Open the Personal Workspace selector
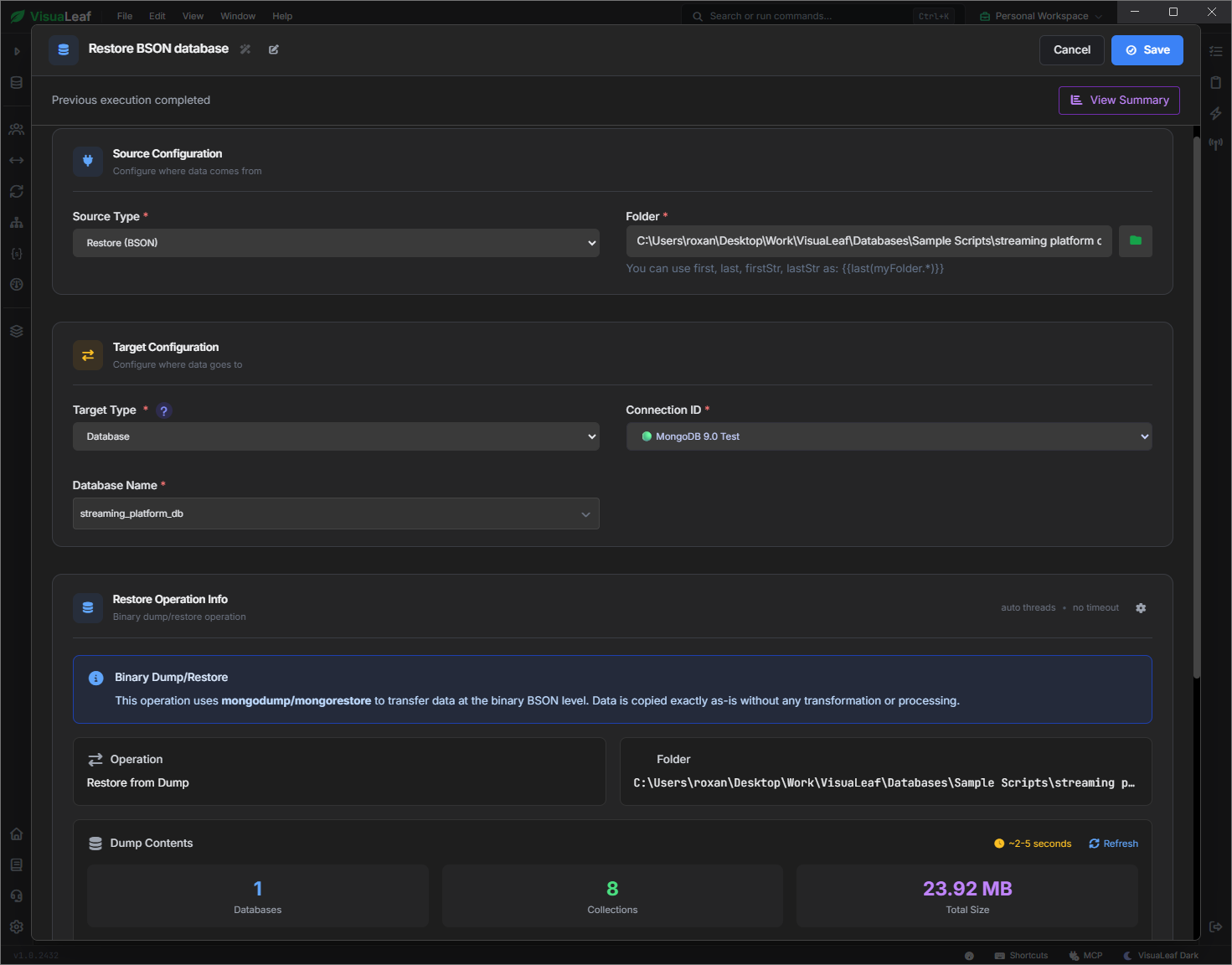Image resolution: width=1232 pixels, height=965 pixels. tap(1041, 16)
